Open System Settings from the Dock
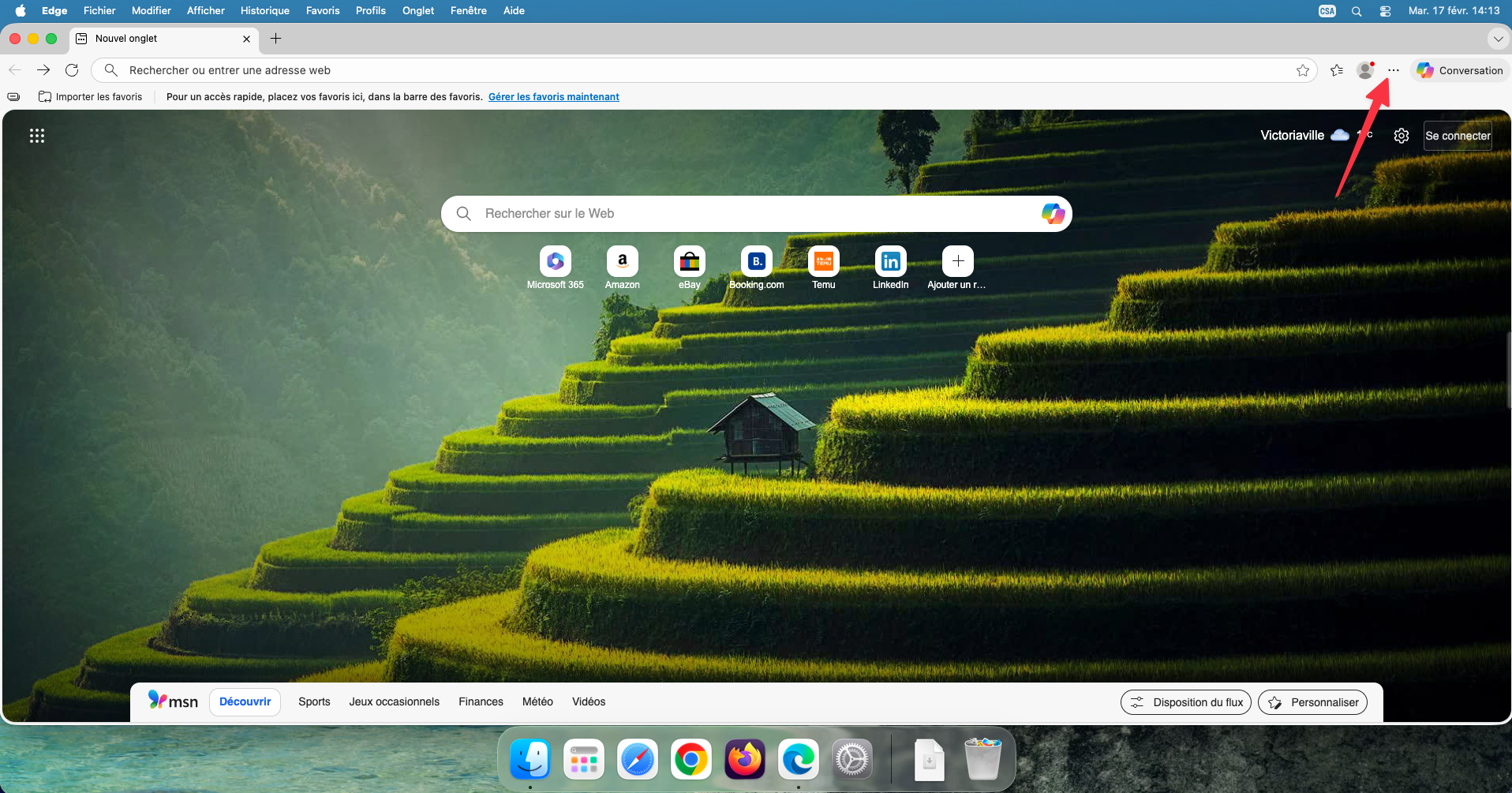The height and width of the screenshot is (793, 1512). 852,759
